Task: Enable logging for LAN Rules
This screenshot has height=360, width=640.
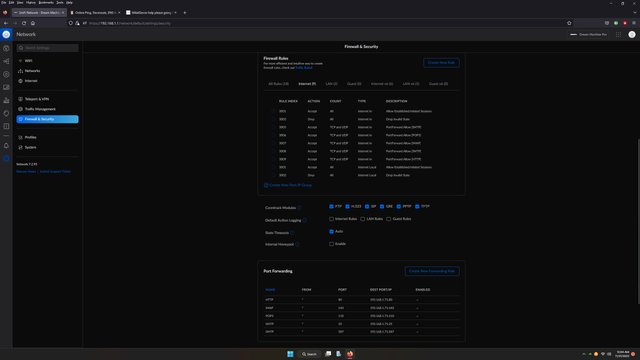Action: click(362, 219)
